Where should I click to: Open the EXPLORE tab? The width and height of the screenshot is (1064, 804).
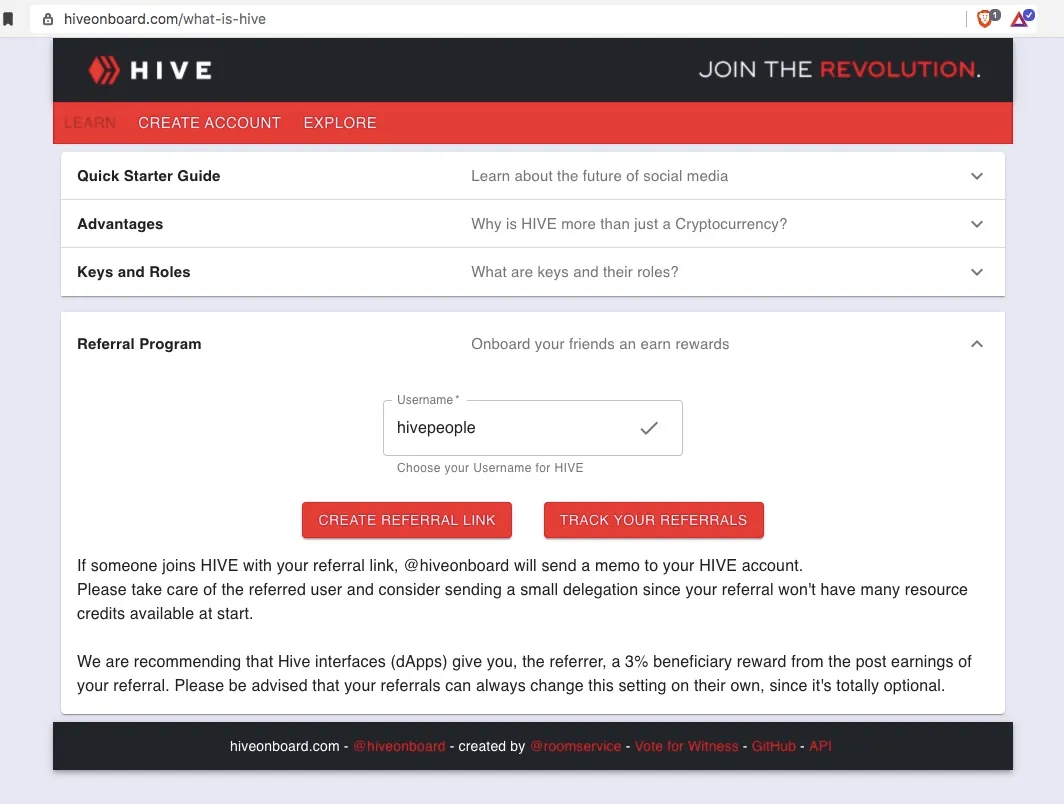pyautogui.click(x=340, y=123)
